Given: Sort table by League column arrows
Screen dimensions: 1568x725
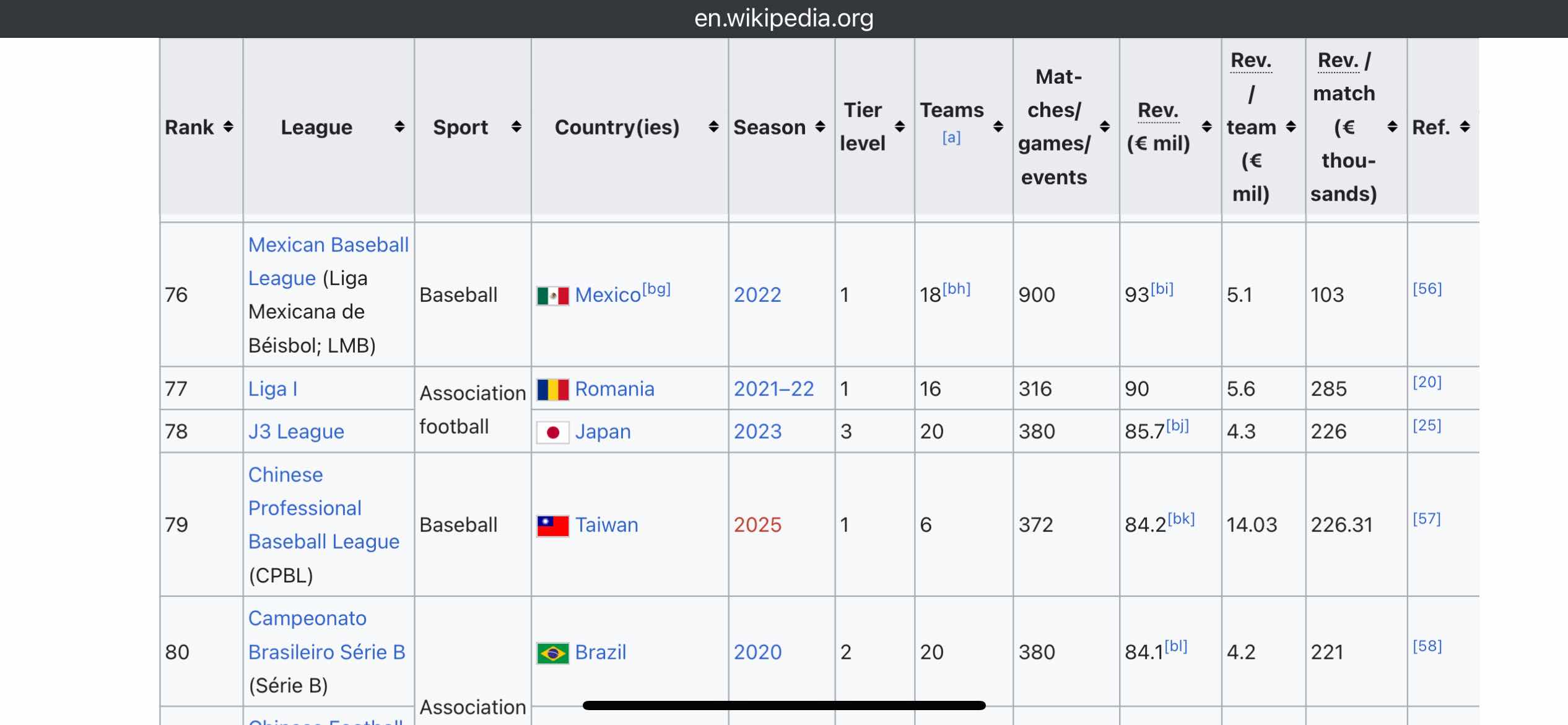Looking at the screenshot, I should click(x=399, y=127).
